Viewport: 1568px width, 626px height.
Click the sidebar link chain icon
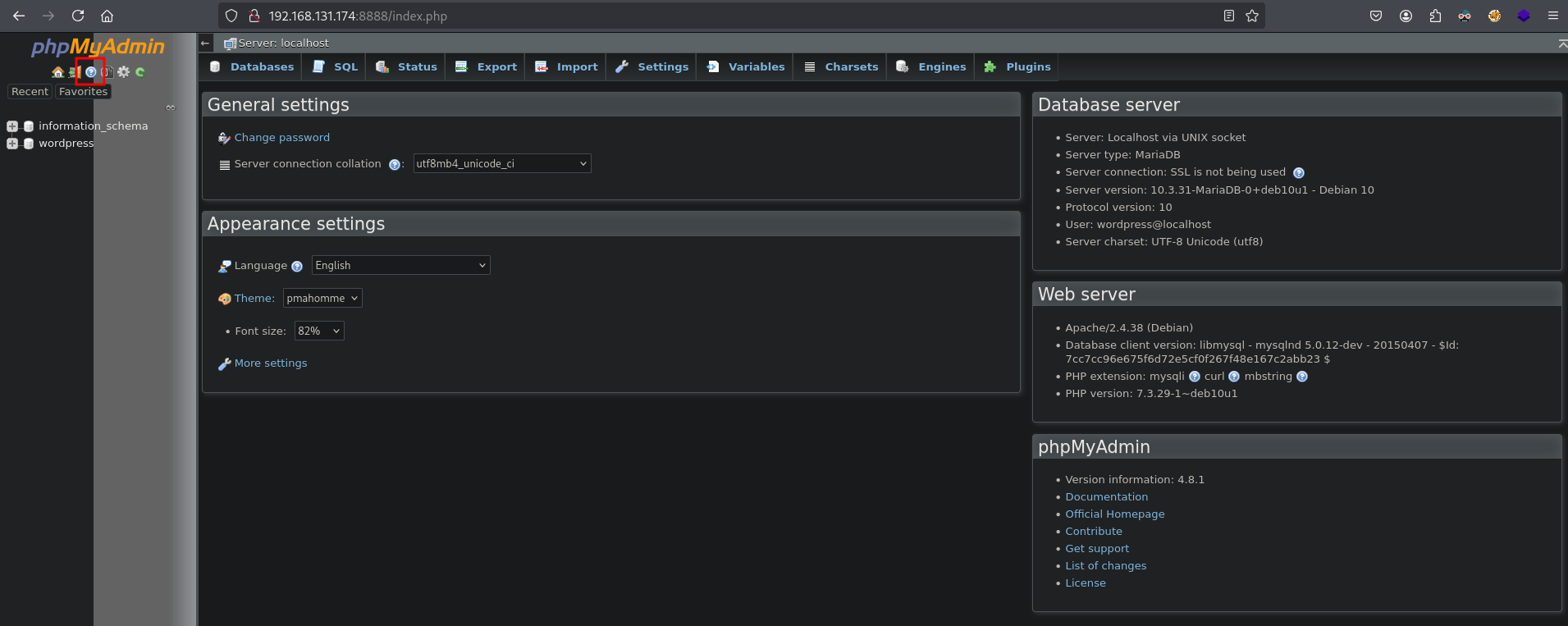[x=171, y=107]
